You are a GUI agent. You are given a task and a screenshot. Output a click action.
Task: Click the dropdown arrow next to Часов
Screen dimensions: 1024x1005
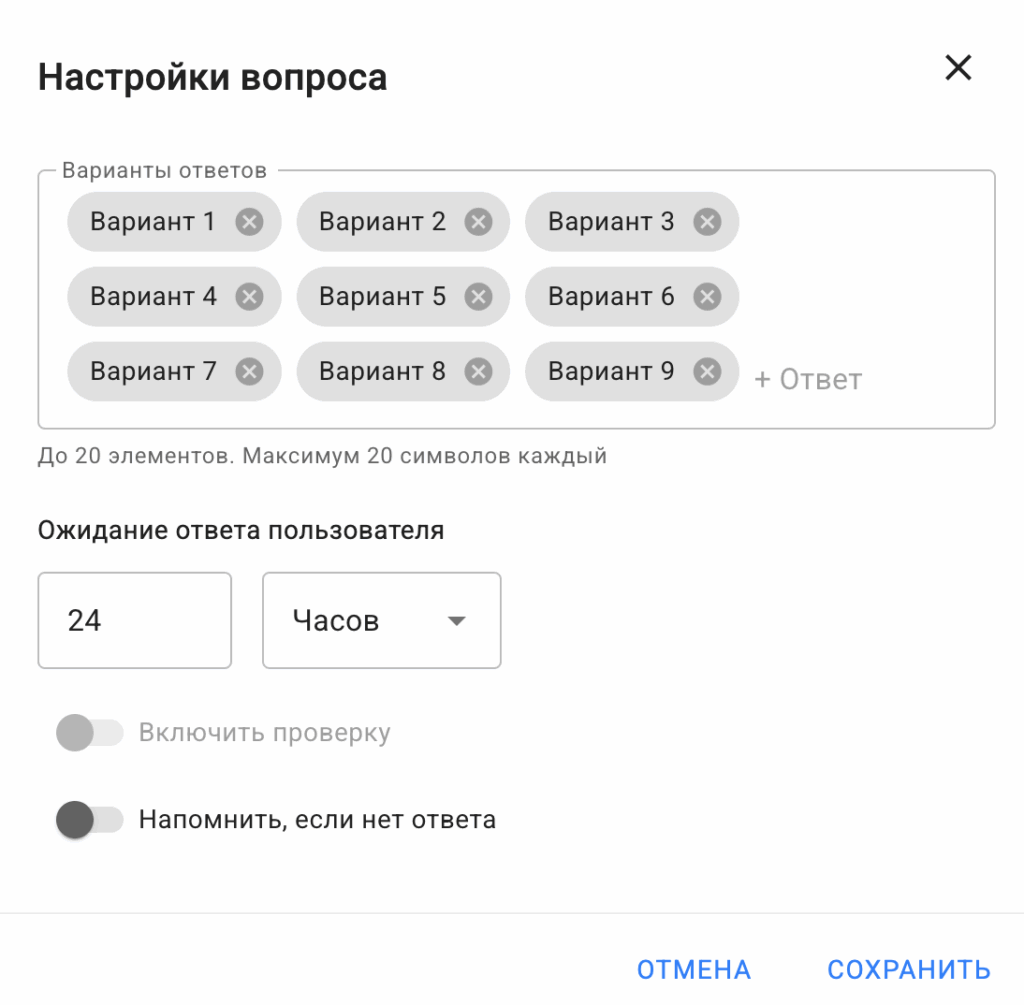456,621
